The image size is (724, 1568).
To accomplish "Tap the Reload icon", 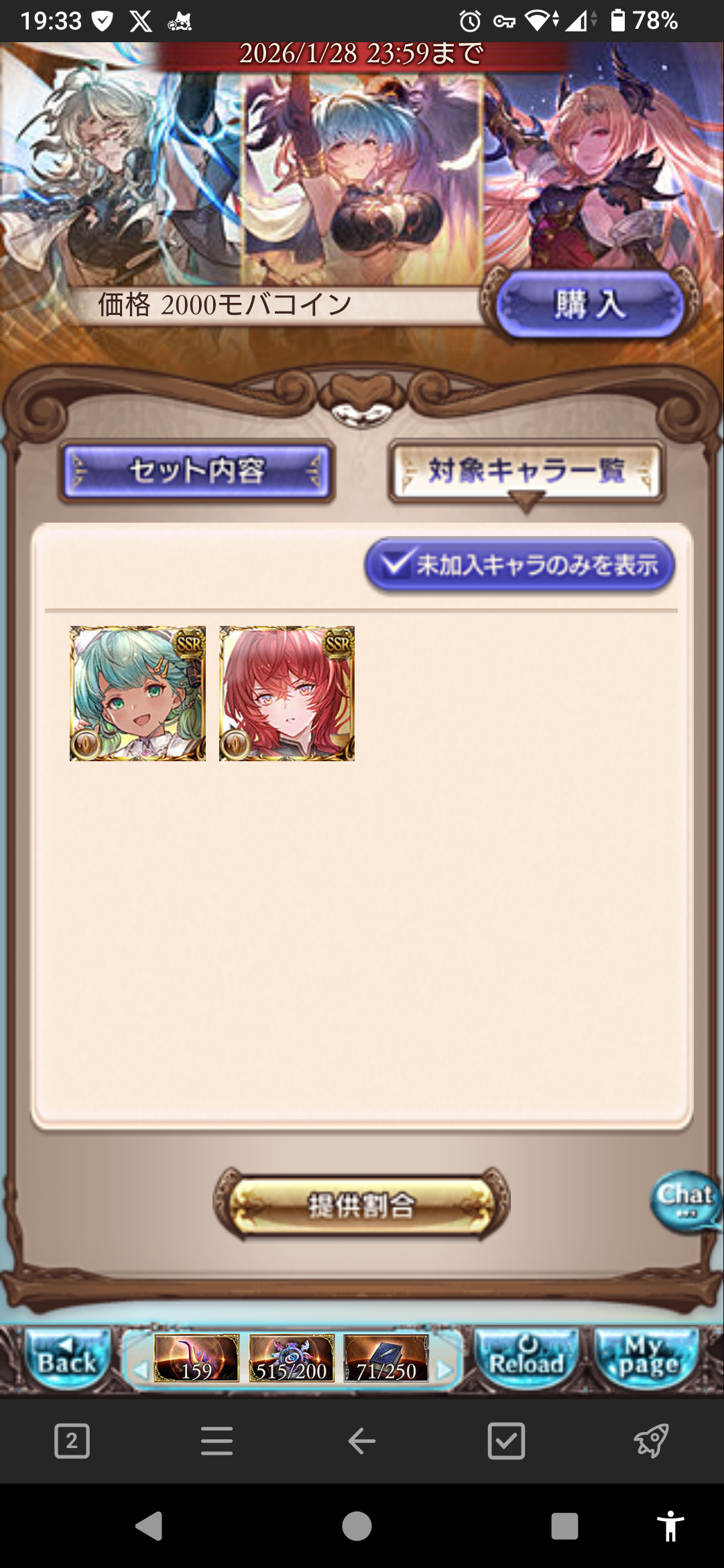I will coord(527,1359).
